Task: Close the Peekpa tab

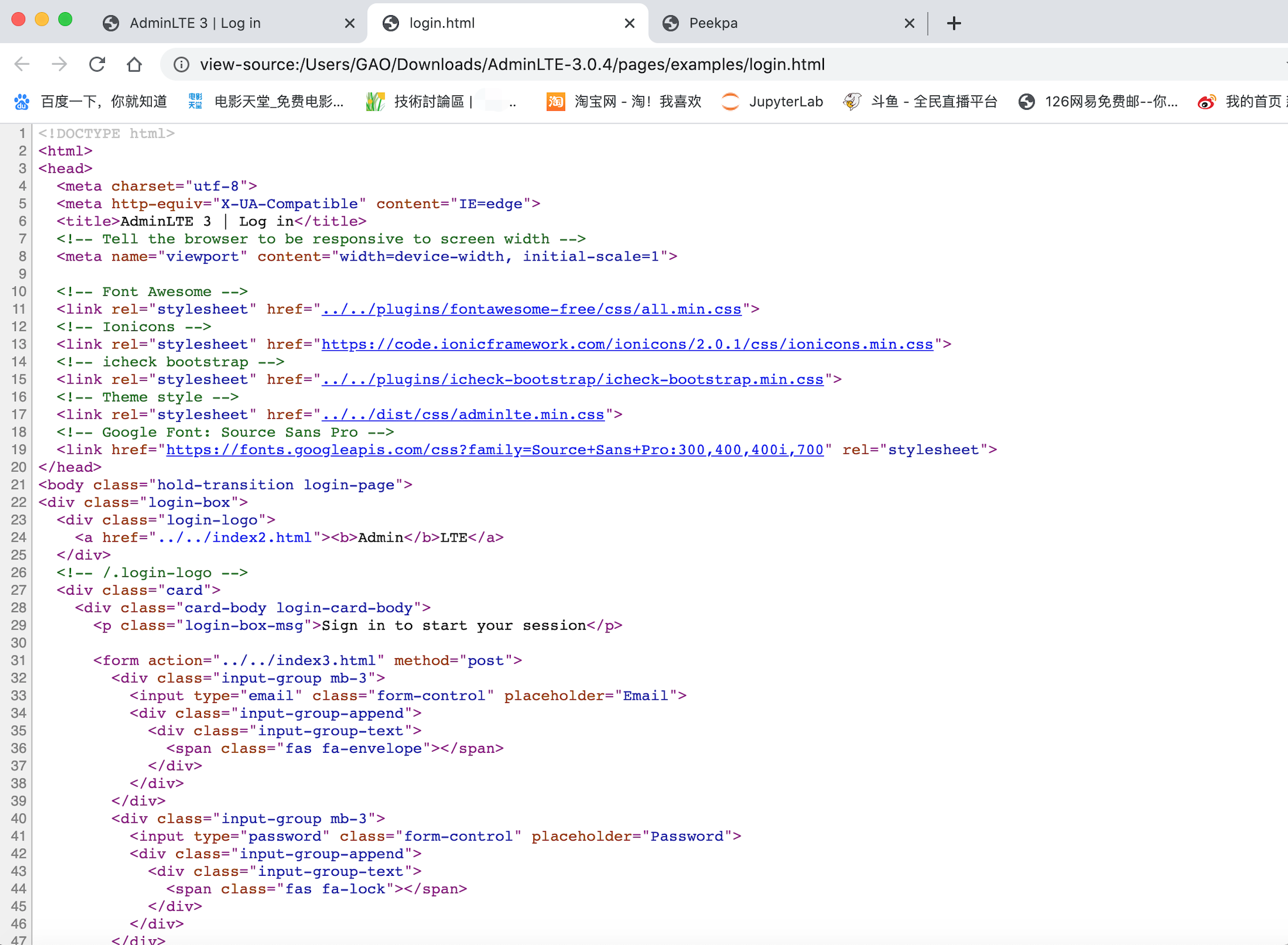Action: (909, 23)
